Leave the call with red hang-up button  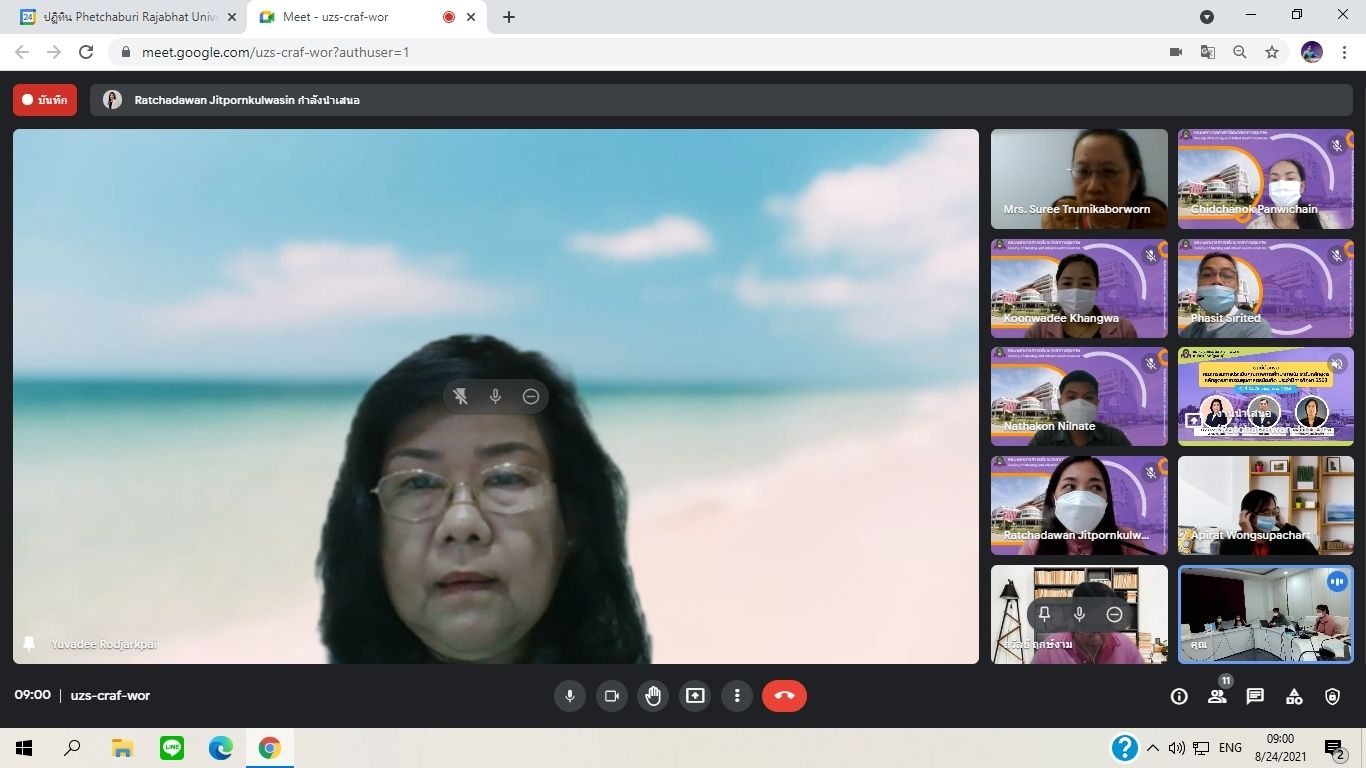784,696
